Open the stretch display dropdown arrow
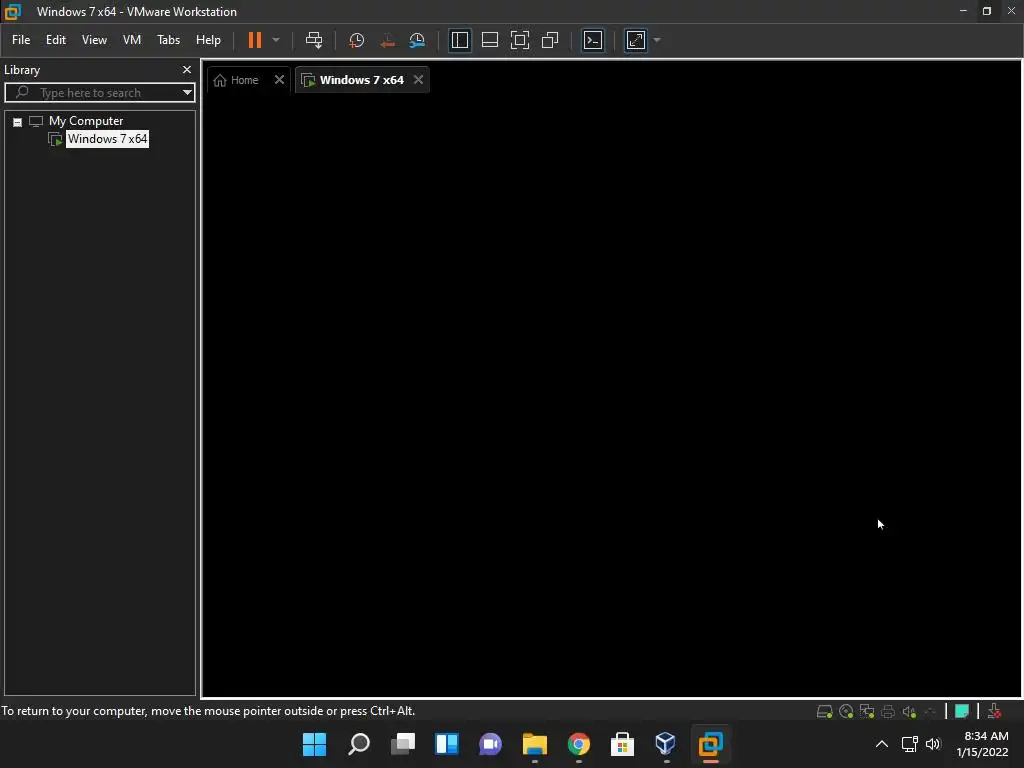Viewport: 1024px width, 768px height. coord(657,40)
